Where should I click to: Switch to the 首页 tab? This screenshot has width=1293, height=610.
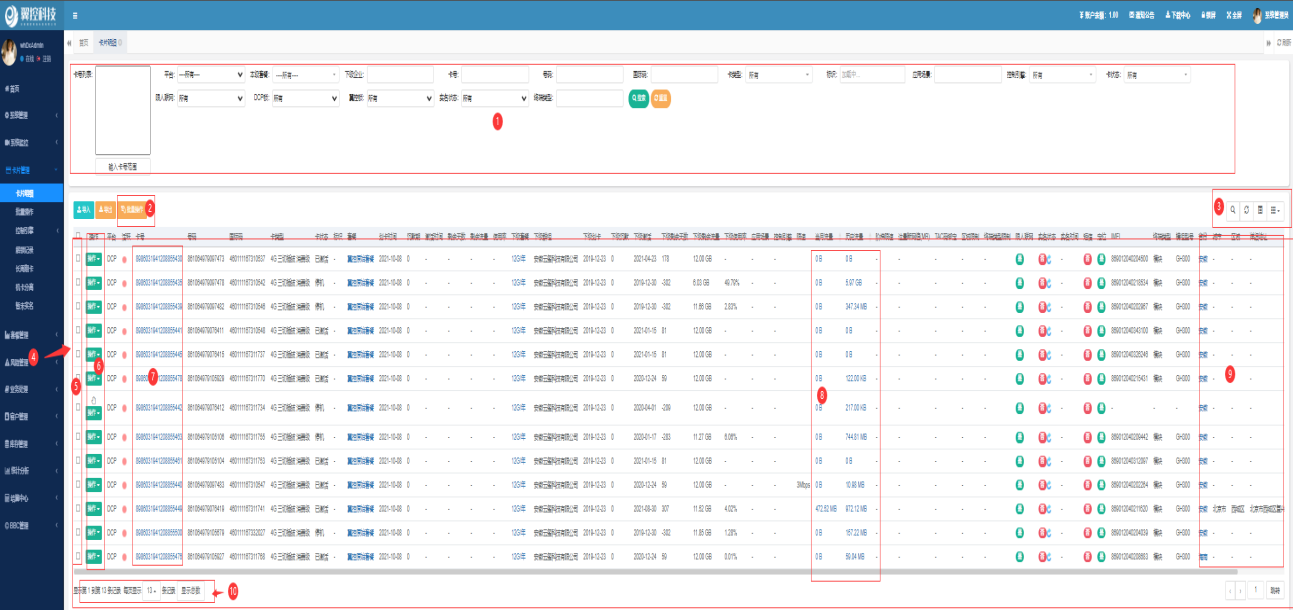point(84,44)
